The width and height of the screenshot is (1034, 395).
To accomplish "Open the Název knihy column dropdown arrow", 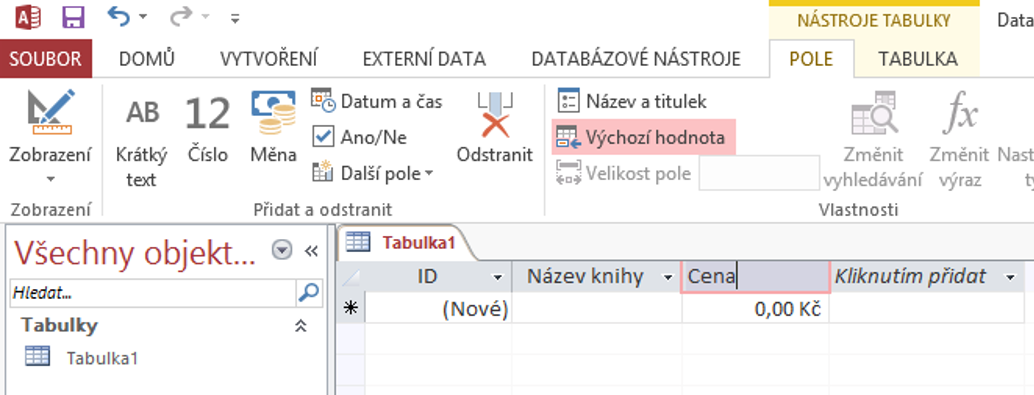I will 669,278.
